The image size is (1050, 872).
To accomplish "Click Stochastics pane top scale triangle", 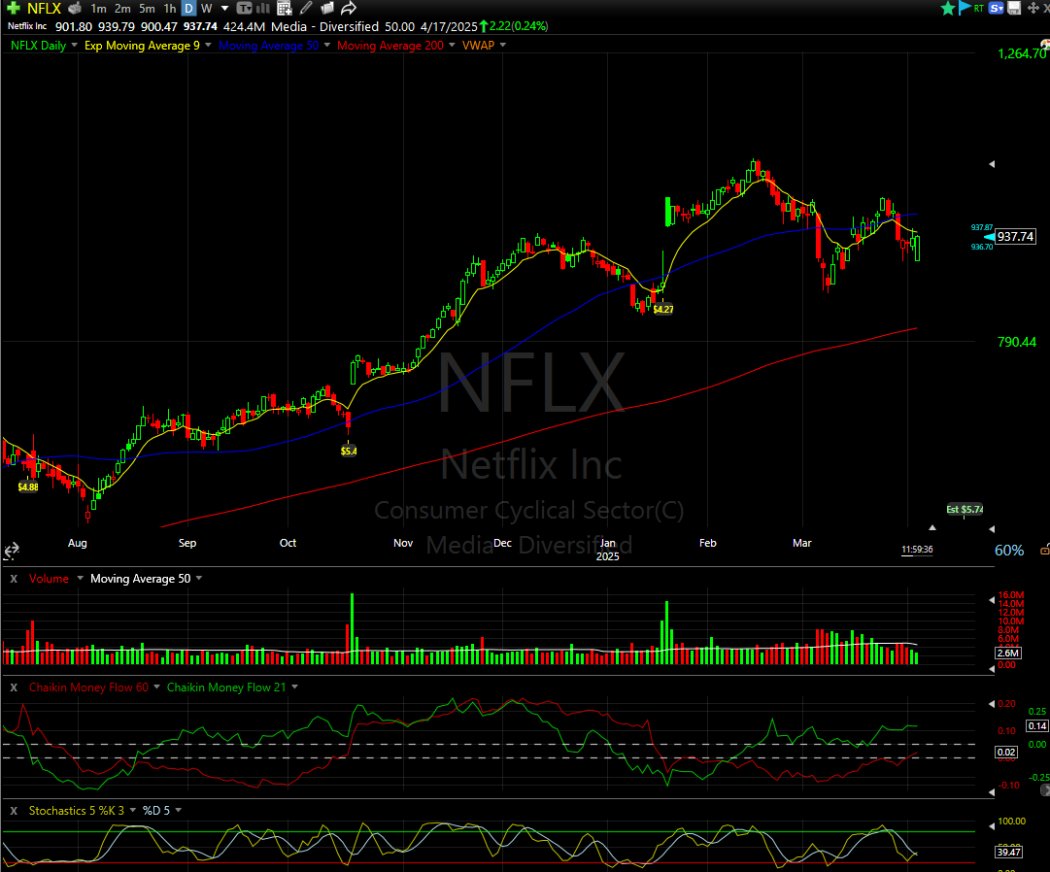I will point(992,824).
